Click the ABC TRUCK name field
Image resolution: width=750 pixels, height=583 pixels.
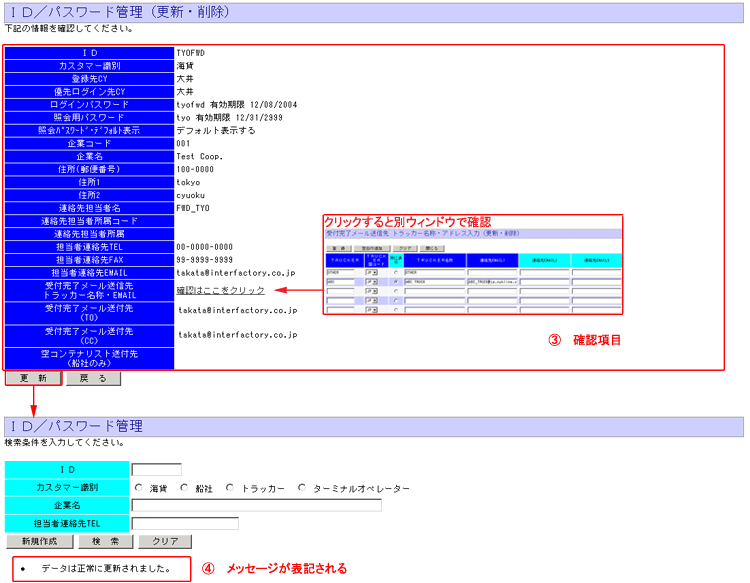[x=432, y=282]
